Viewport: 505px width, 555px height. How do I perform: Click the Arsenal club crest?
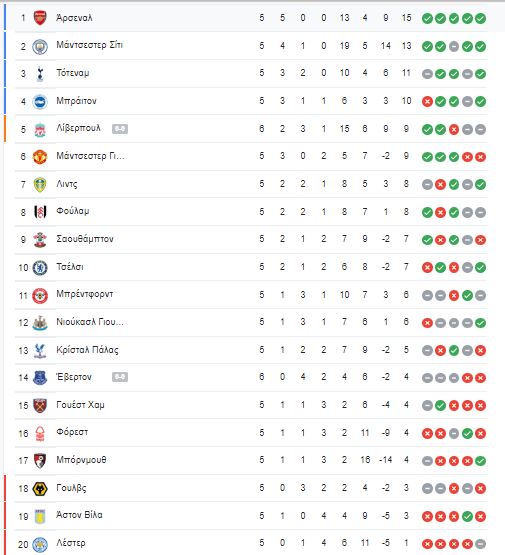pos(40,18)
